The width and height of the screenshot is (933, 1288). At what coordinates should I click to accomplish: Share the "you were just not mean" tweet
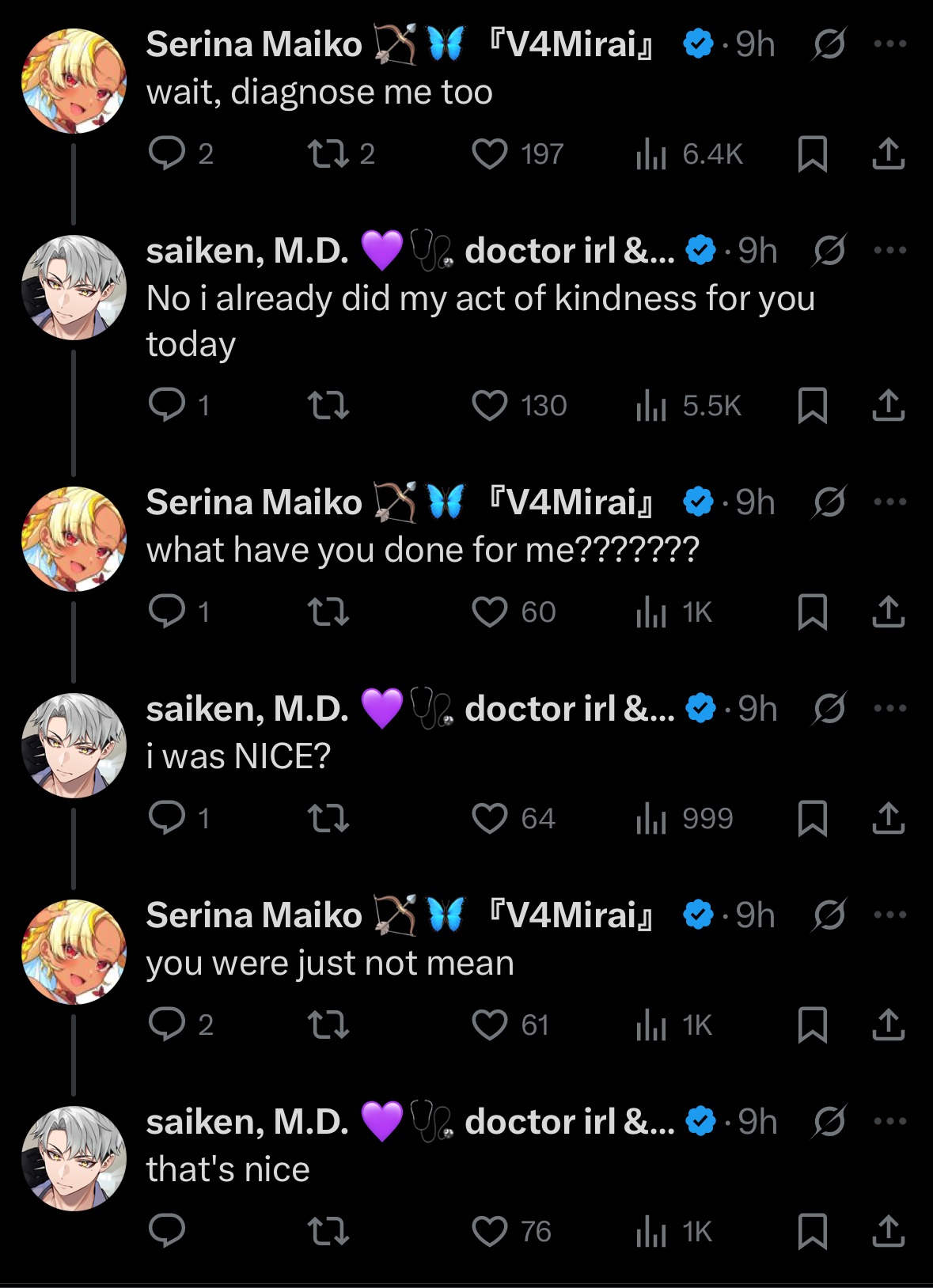[889, 1025]
